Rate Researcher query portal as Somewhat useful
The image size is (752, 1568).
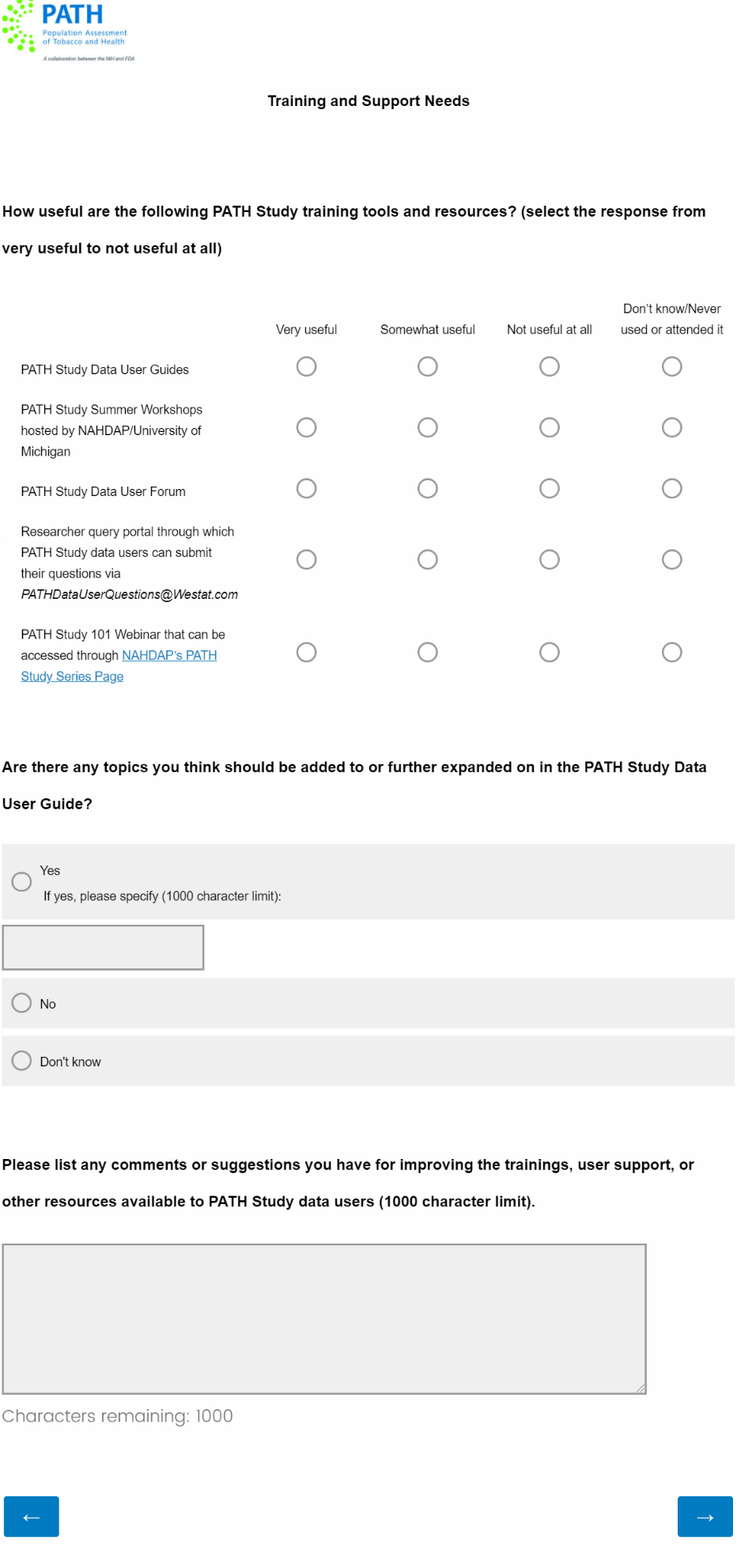(x=428, y=559)
